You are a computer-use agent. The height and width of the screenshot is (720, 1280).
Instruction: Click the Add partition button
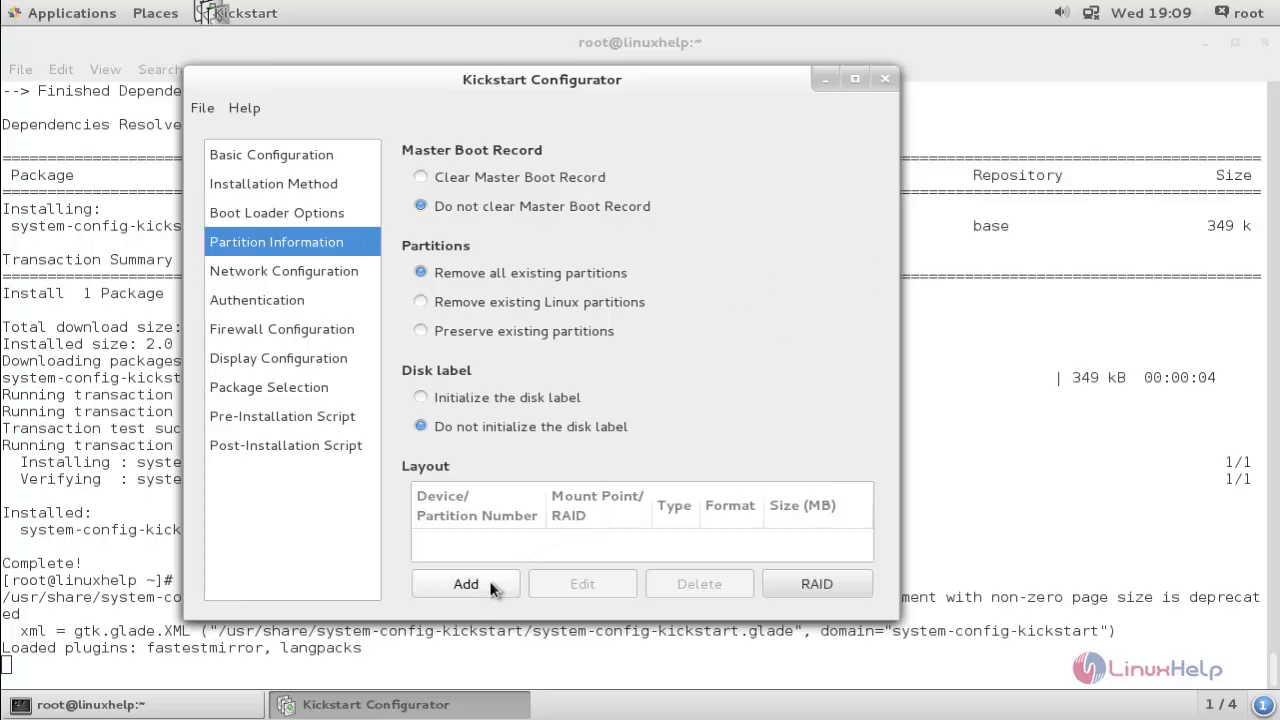(x=465, y=584)
